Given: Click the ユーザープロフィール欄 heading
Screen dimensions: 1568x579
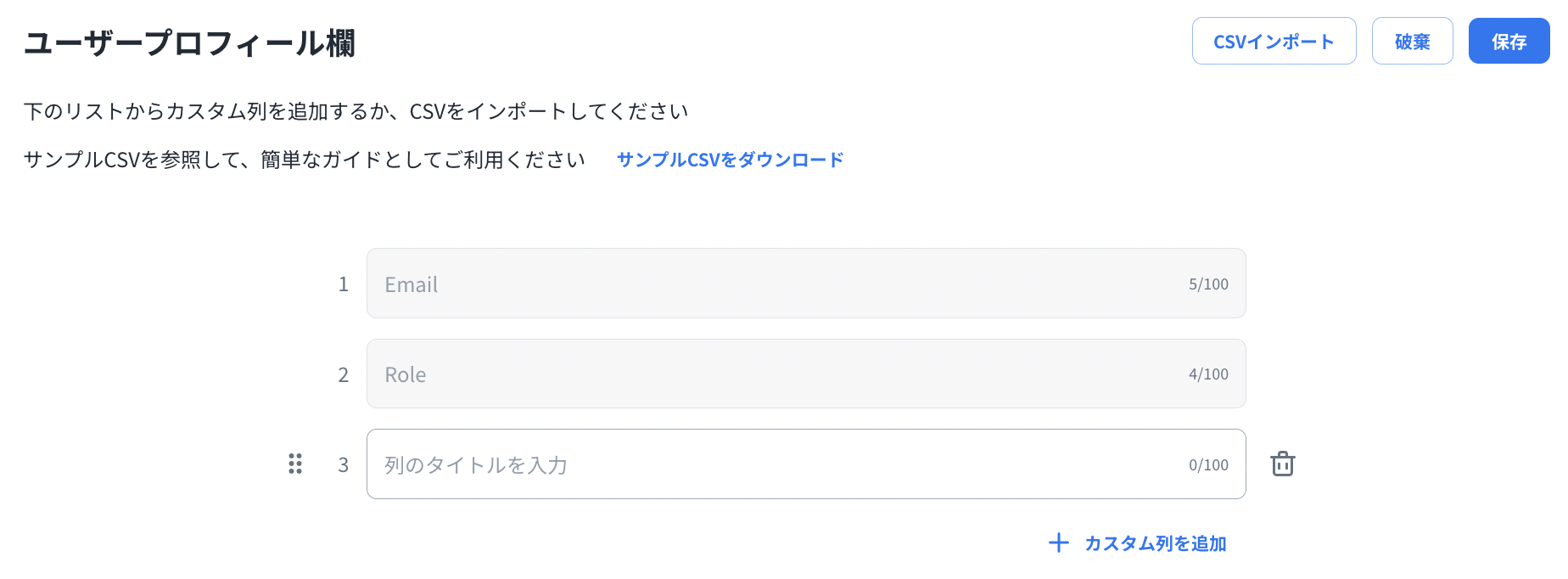Looking at the screenshot, I should coord(189,43).
